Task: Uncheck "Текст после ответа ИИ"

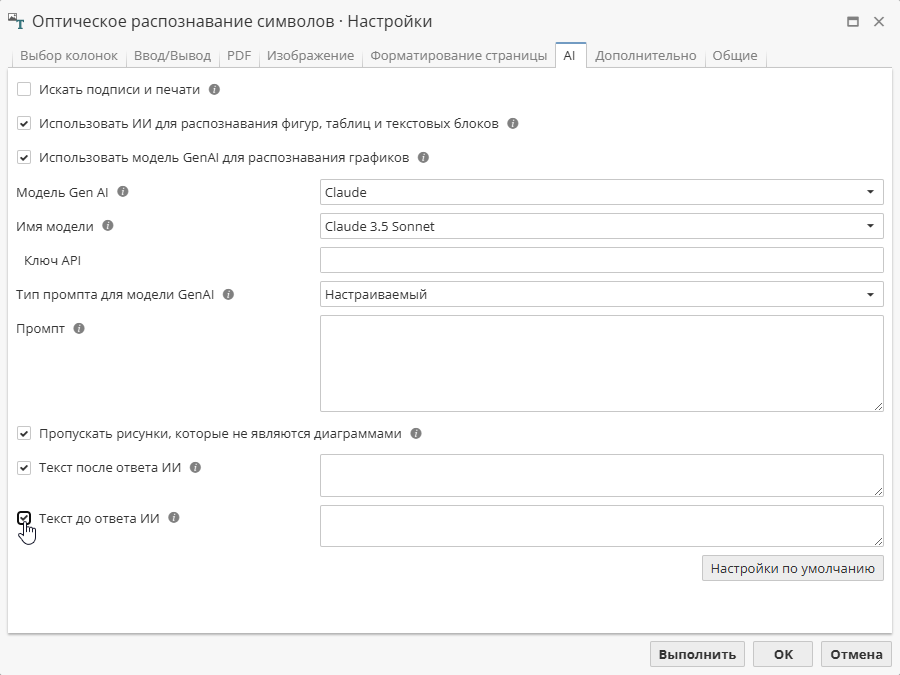Action: 24,466
